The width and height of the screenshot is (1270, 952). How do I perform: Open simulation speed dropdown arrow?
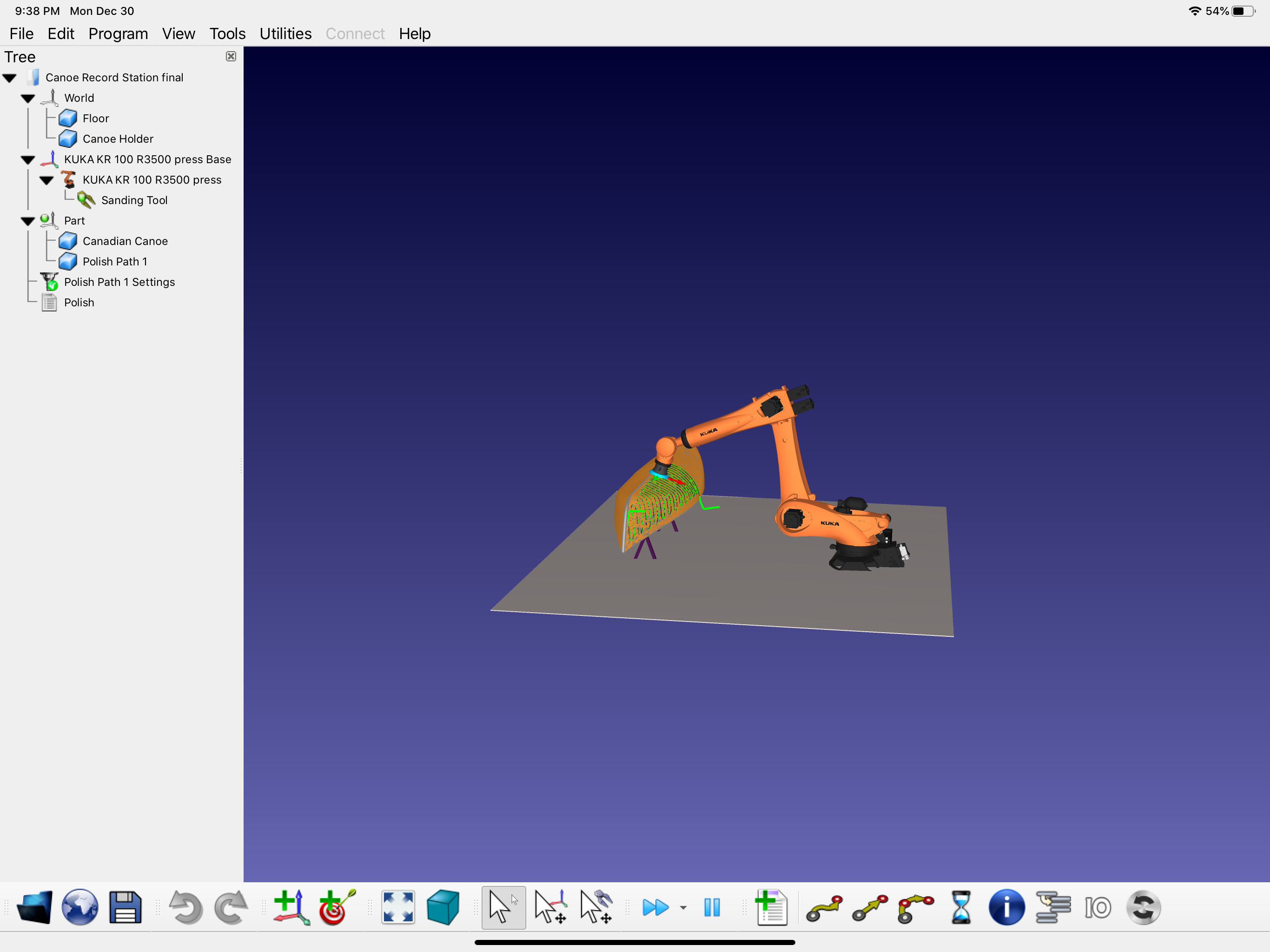(x=683, y=908)
